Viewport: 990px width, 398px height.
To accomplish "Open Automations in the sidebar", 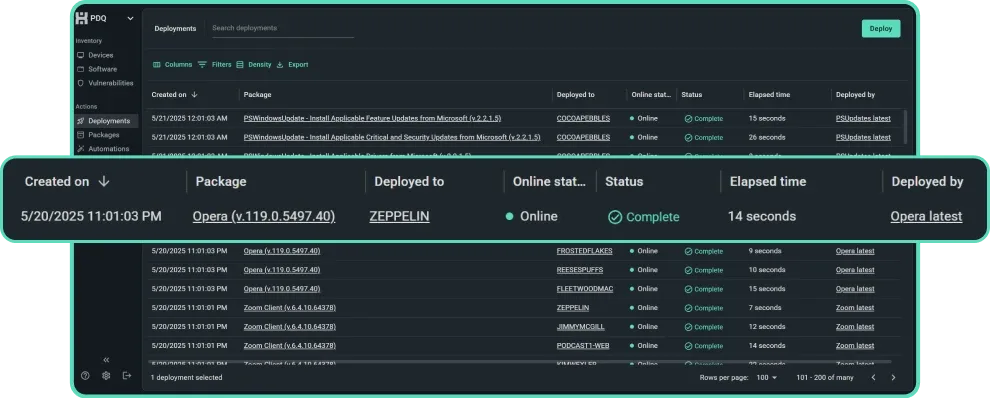I will 108,148.
